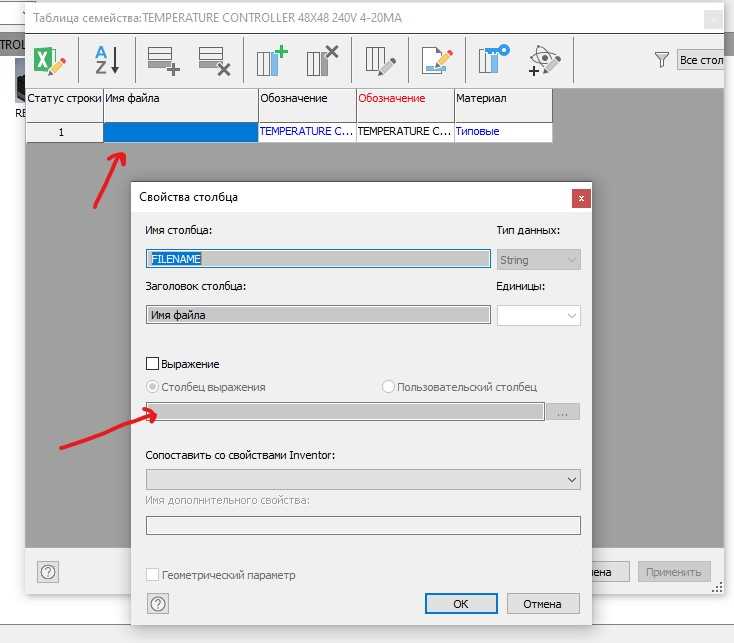Image resolution: width=734 pixels, height=643 pixels.
Task: Toggle the Геометрический параметр checkbox
Action: click(153, 575)
